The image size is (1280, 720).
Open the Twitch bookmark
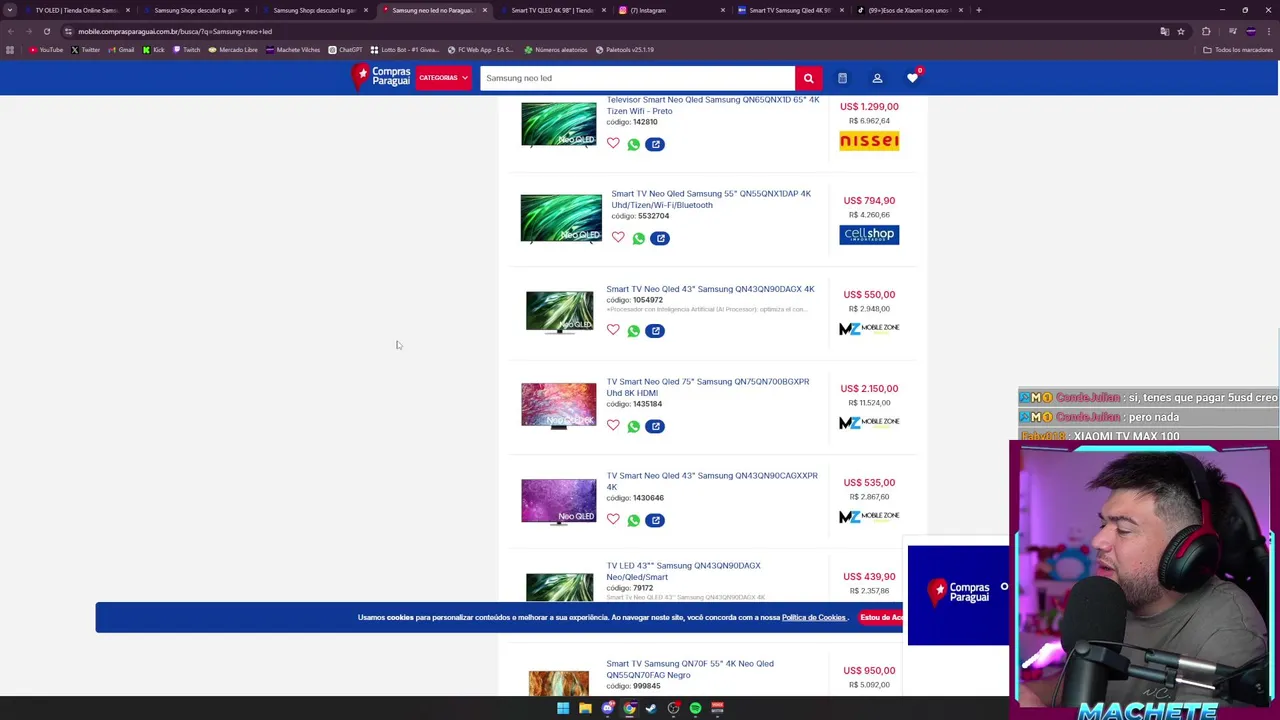pos(186,49)
